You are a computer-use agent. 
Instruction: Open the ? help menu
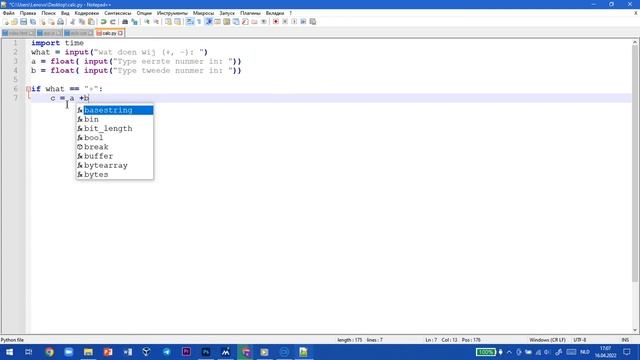(x=291, y=13)
